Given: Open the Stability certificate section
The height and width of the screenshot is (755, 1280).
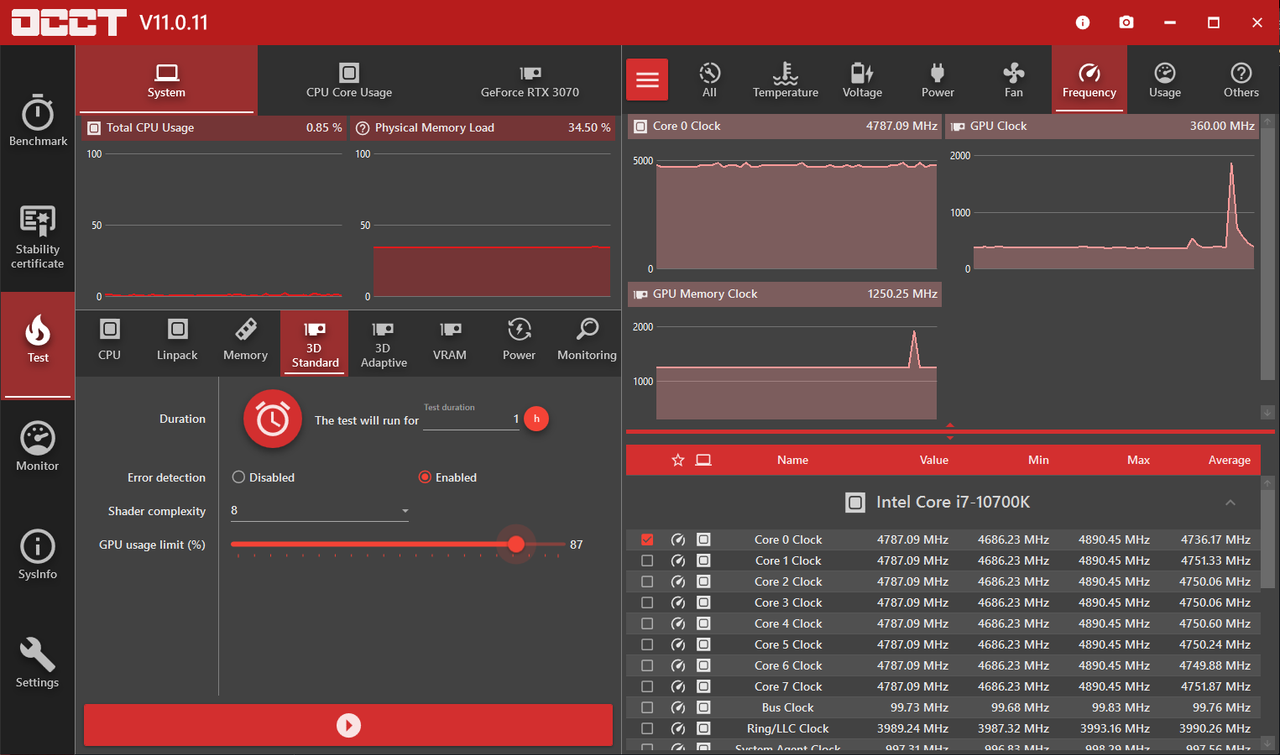Looking at the screenshot, I should 38,237.
